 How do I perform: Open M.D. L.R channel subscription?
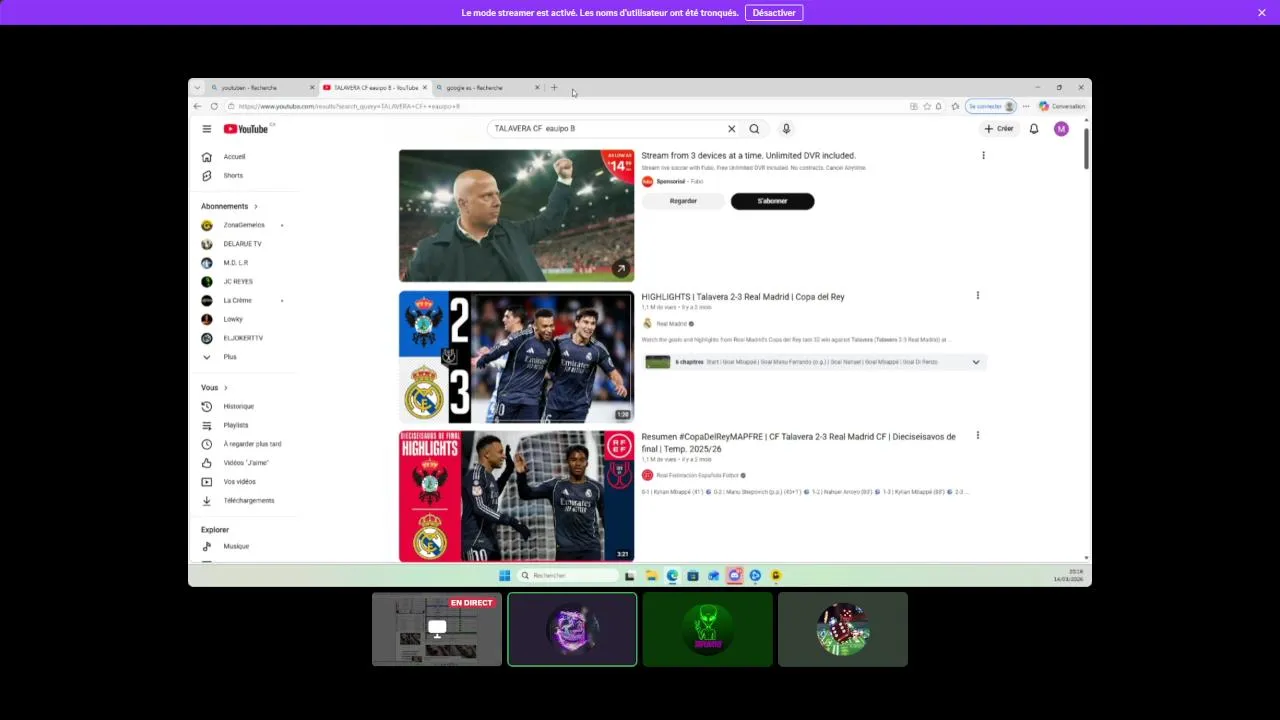[x=236, y=263]
